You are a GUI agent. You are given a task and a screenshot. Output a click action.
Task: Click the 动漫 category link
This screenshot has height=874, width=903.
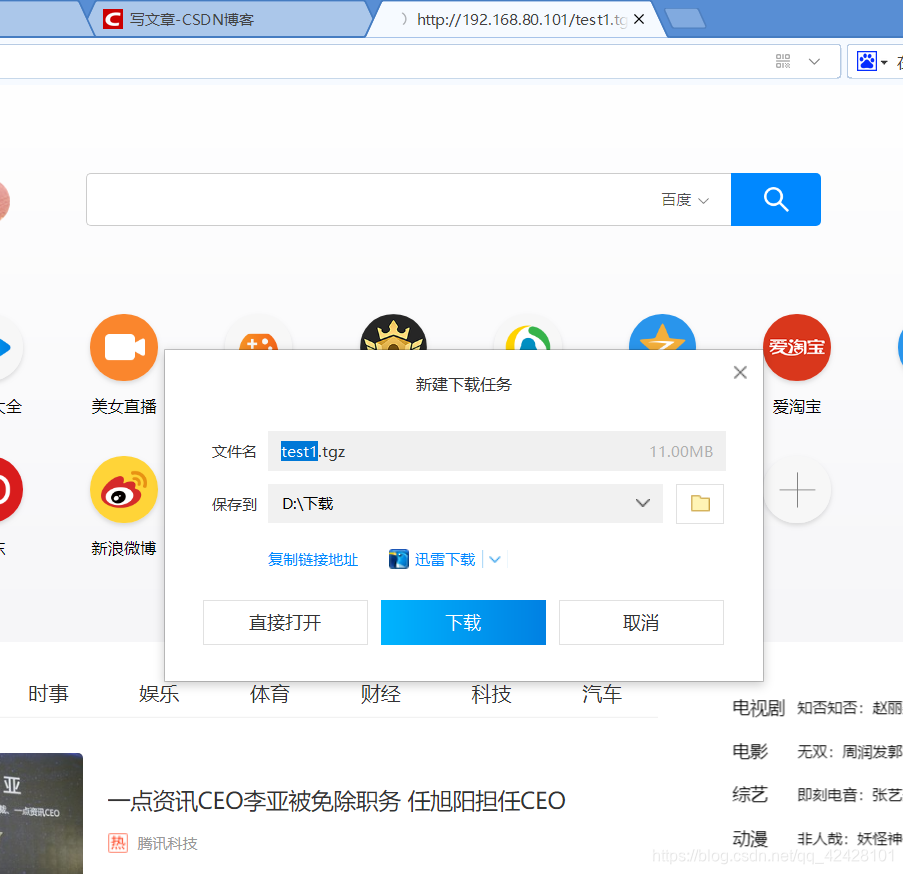[750, 838]
